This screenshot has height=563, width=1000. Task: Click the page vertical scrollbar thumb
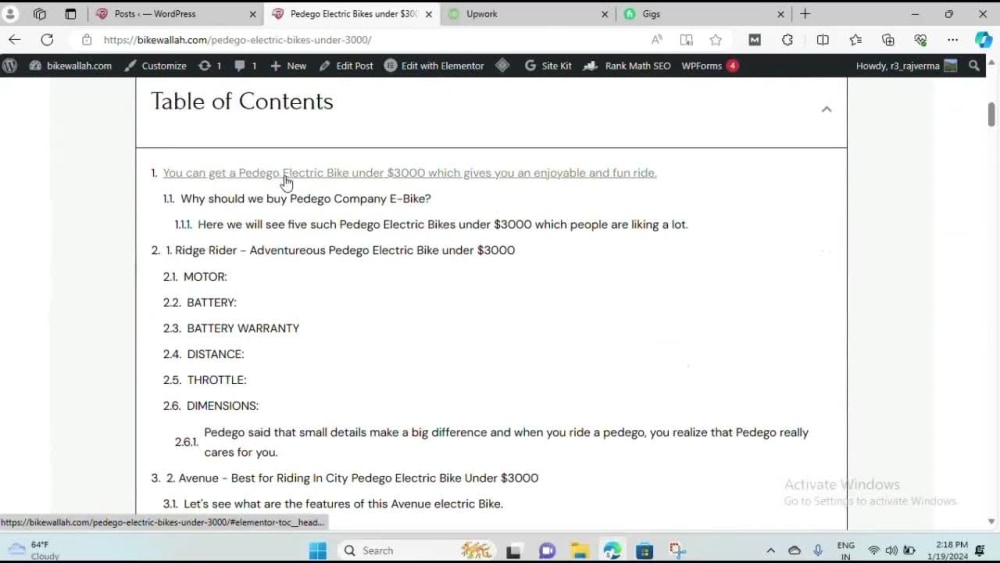click(991, 115)
